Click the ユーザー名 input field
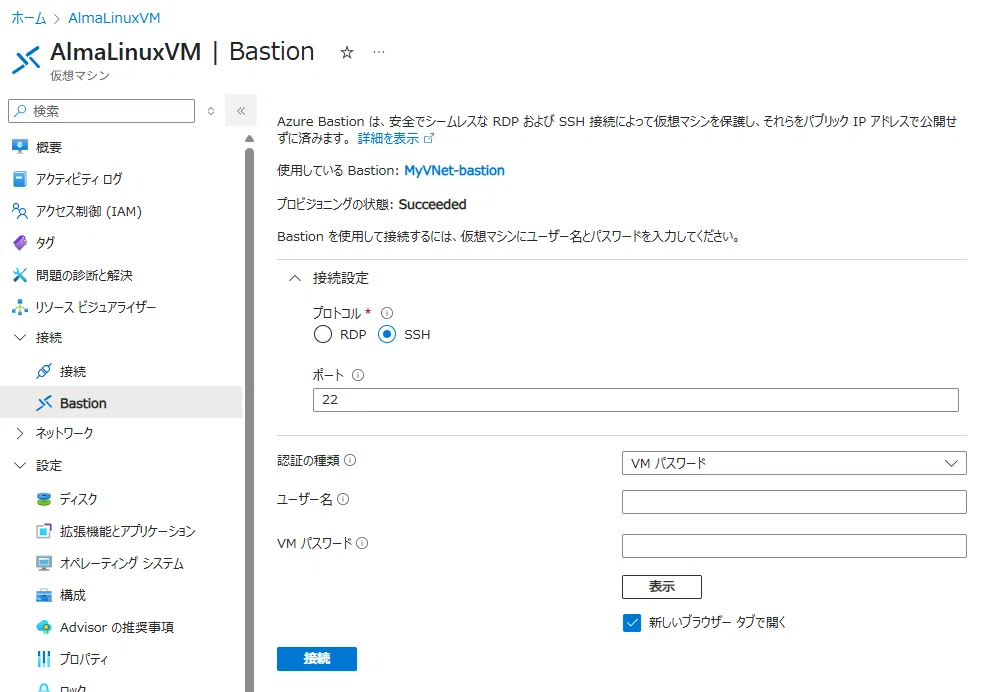Screen dimensions: 1004x692 point(794,502)
